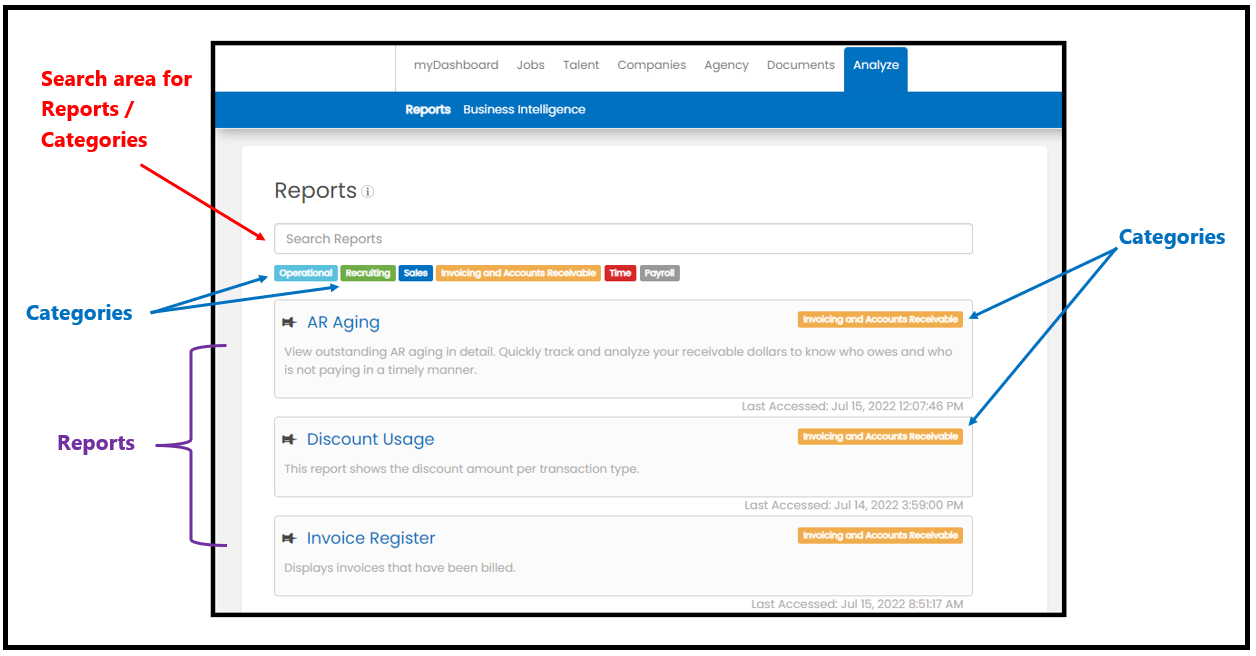Click 'Last Accessed: Jul 14, 2022 3:59:00 PM'
Screen dimensions: 1256x656
click(854, 506)
